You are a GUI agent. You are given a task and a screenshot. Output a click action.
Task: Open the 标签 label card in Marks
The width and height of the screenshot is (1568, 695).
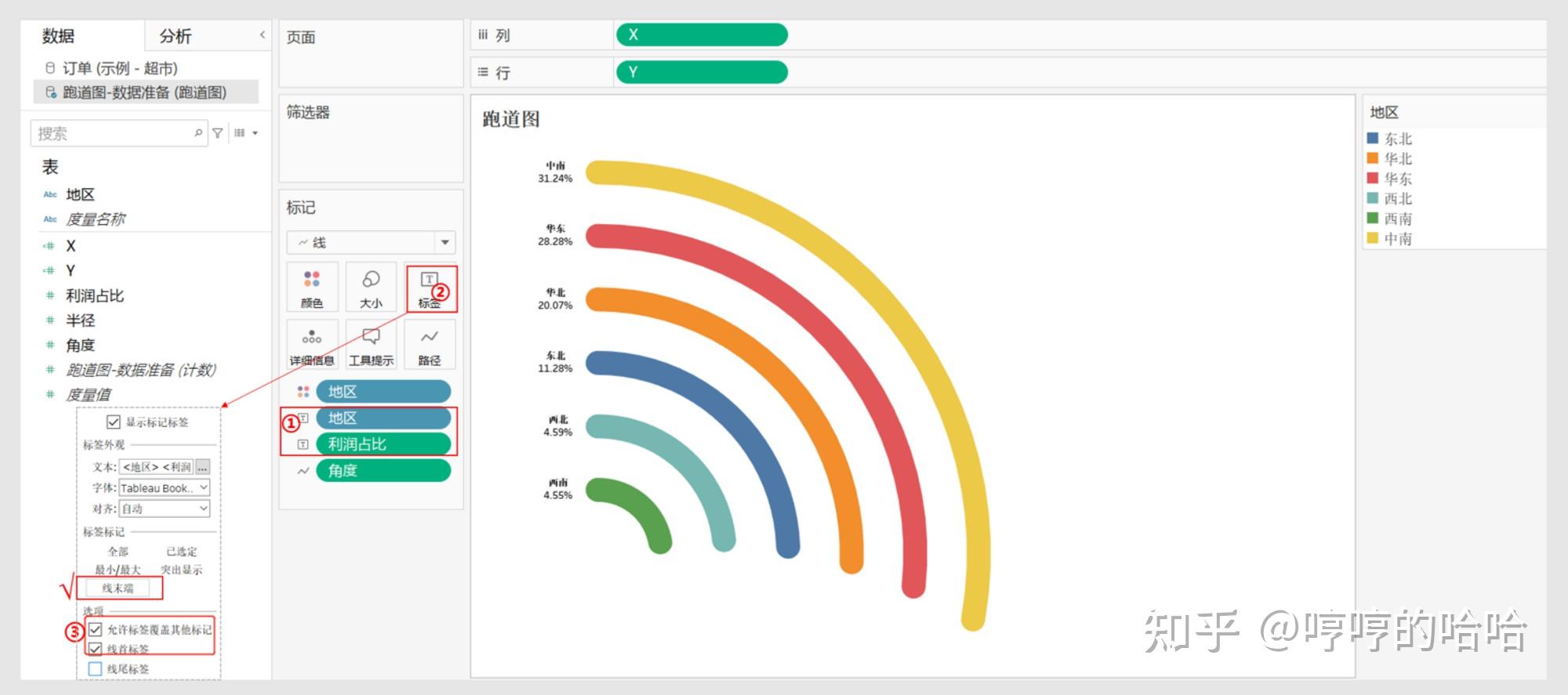430,287
